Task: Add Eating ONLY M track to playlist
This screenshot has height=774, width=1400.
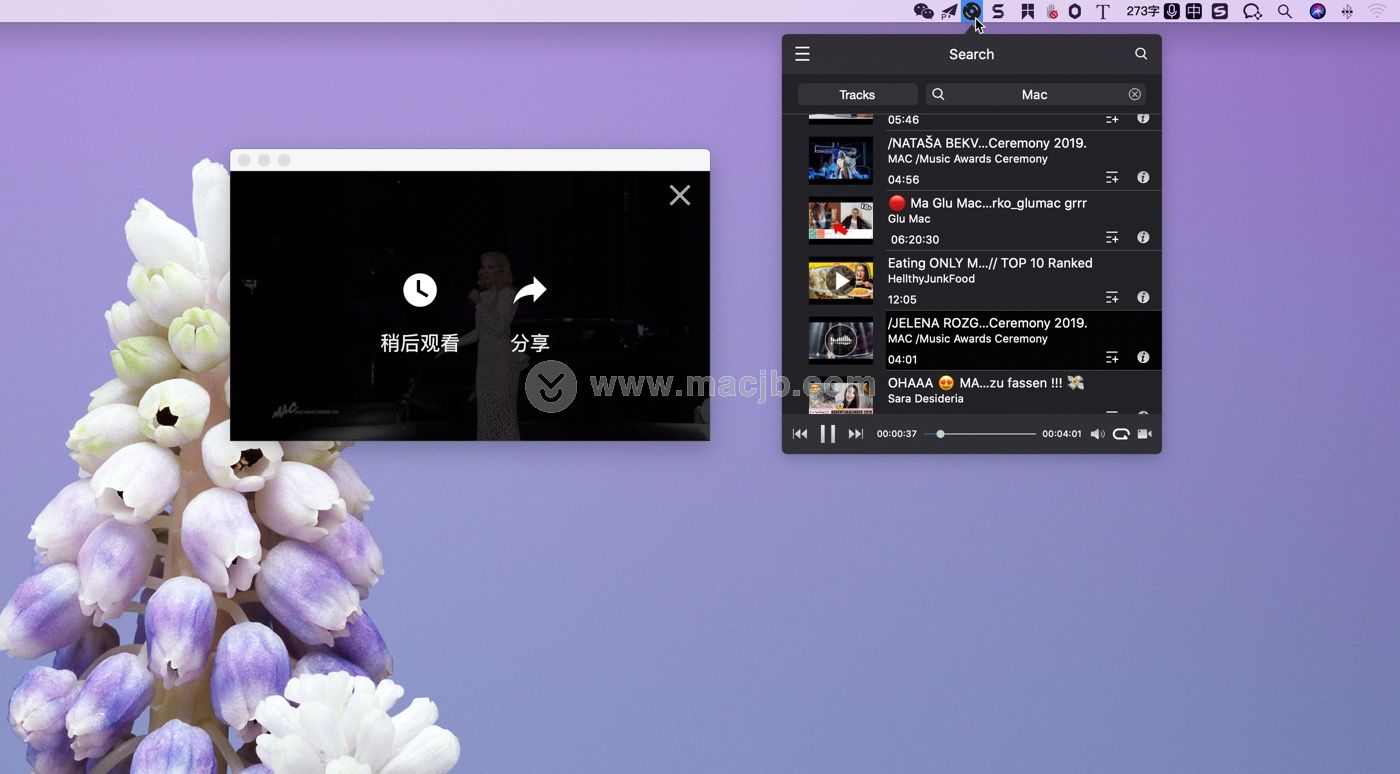Action: click(1112, 297)
